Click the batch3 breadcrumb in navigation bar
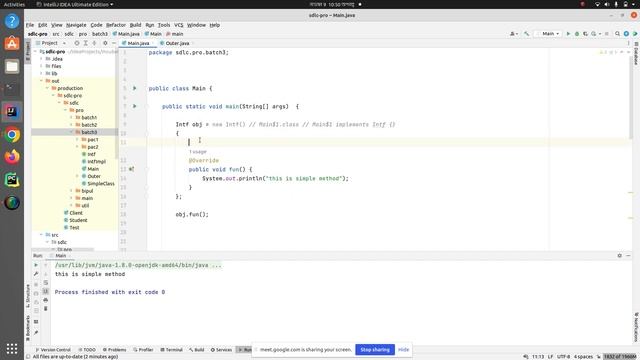The width and height of the screenshot is (640, 360). [100, 34]
